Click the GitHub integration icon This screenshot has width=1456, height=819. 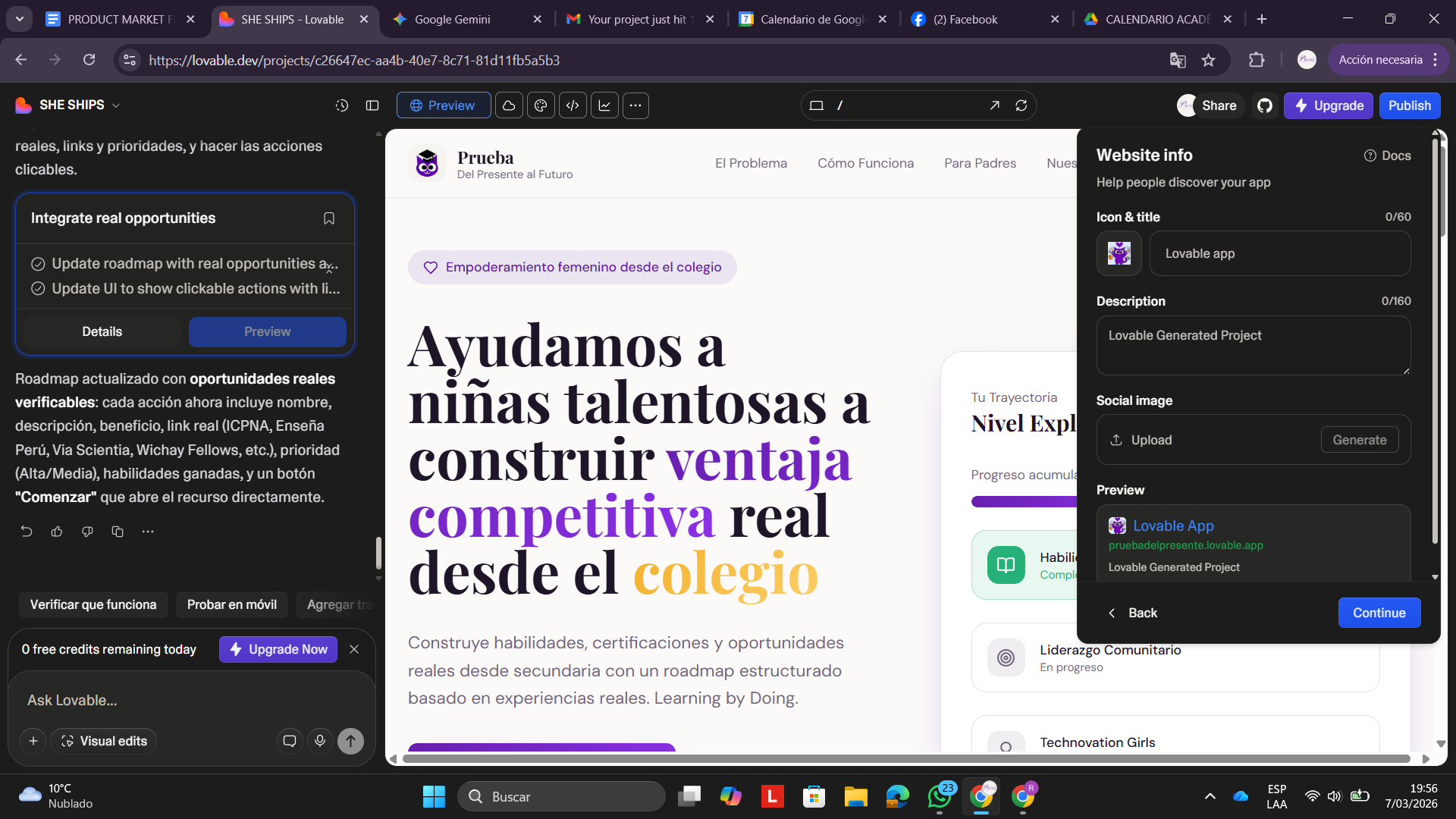(1265, 105)
